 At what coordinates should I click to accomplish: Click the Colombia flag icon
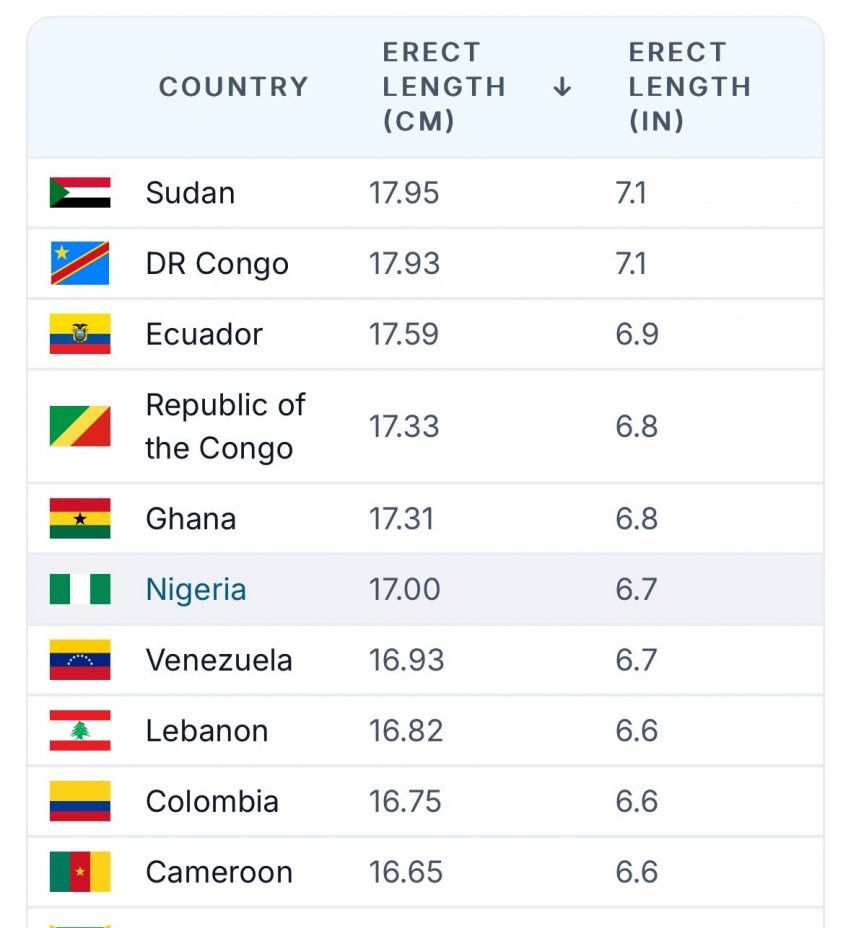coord(80,801)
